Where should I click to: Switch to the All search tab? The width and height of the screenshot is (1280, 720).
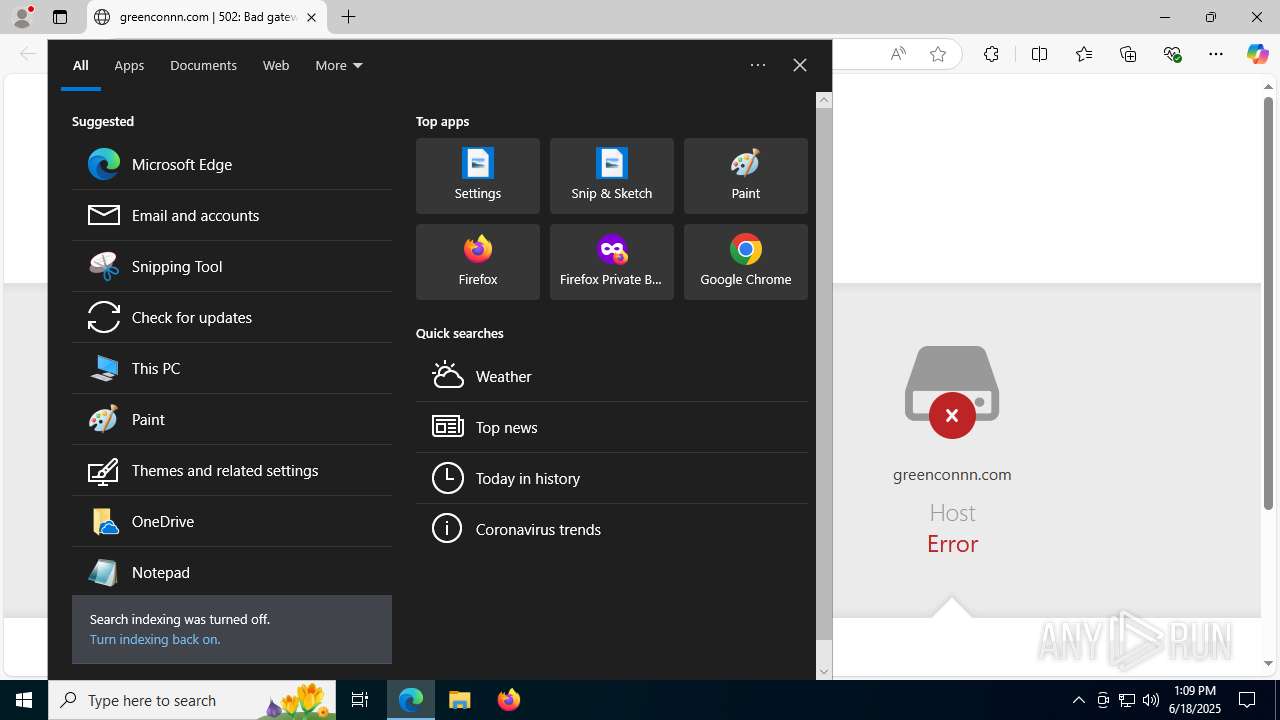tap(81, 65)
